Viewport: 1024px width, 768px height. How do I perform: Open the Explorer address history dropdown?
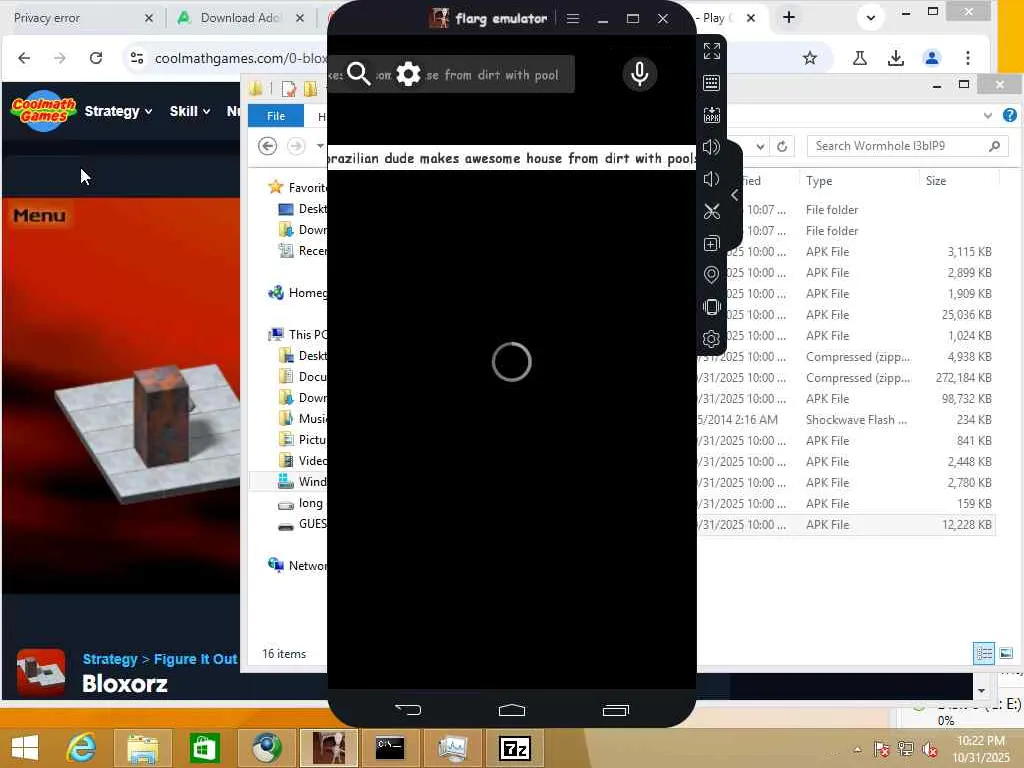click(x=760, y=146)
